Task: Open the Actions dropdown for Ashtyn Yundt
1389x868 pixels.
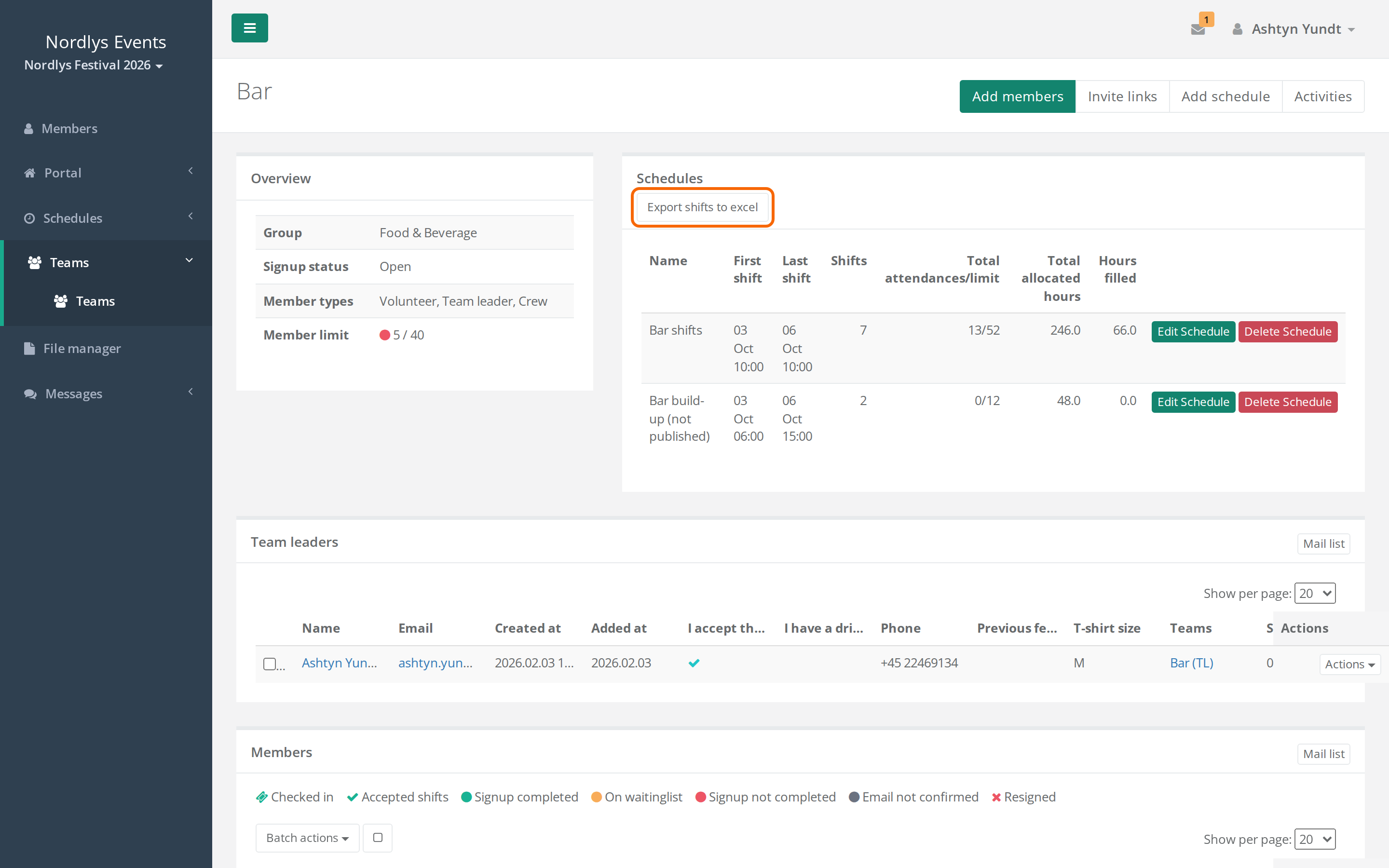Action: tap(1349, 664)
